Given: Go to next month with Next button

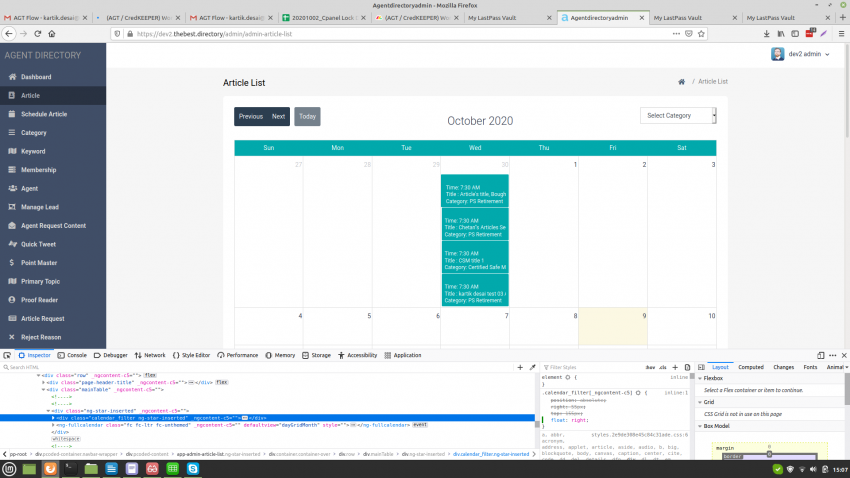Looking at the screenshot, I should [x=278, y=117].
